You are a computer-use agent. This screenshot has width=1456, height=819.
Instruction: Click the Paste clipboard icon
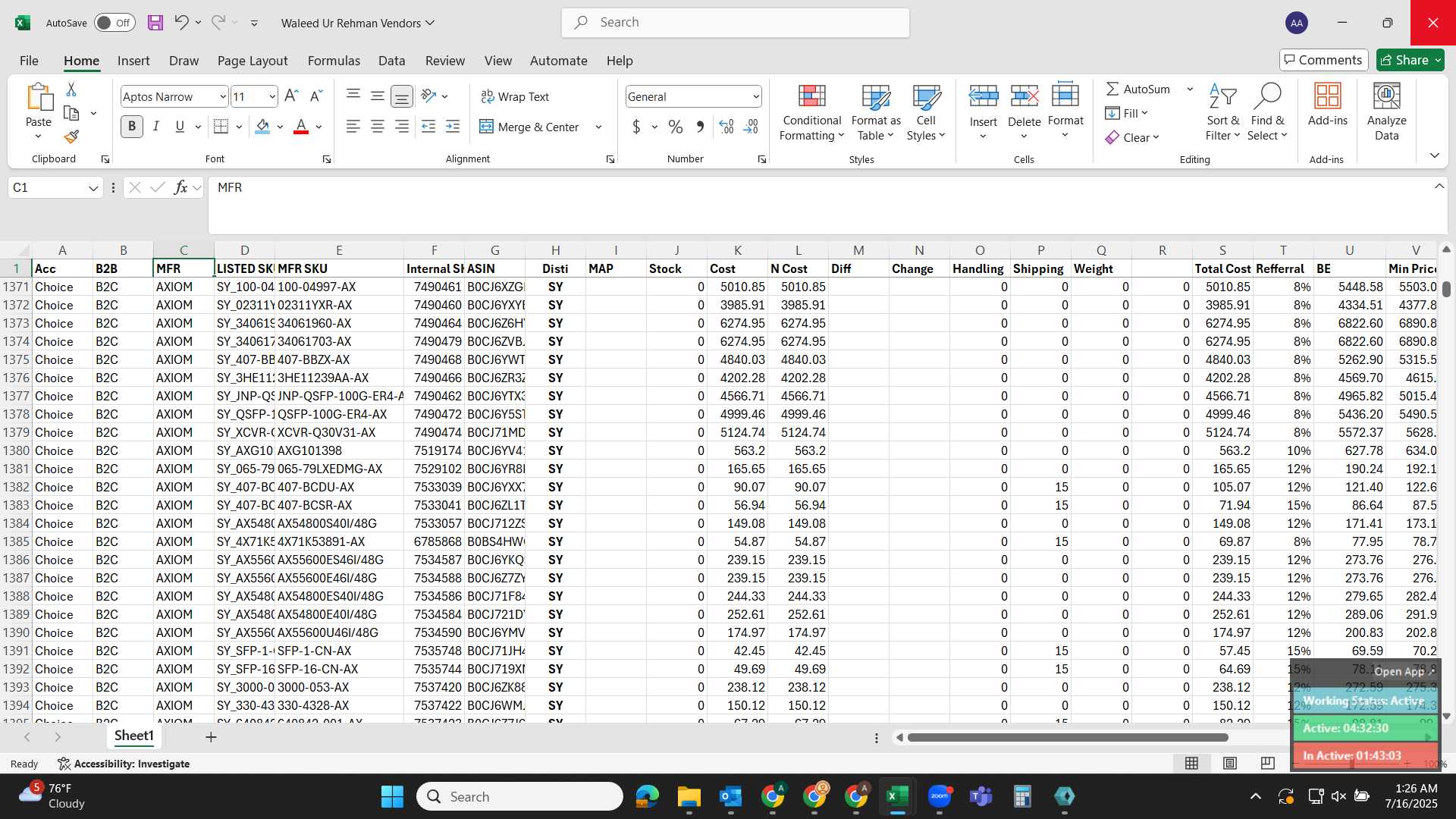[39, 98]
